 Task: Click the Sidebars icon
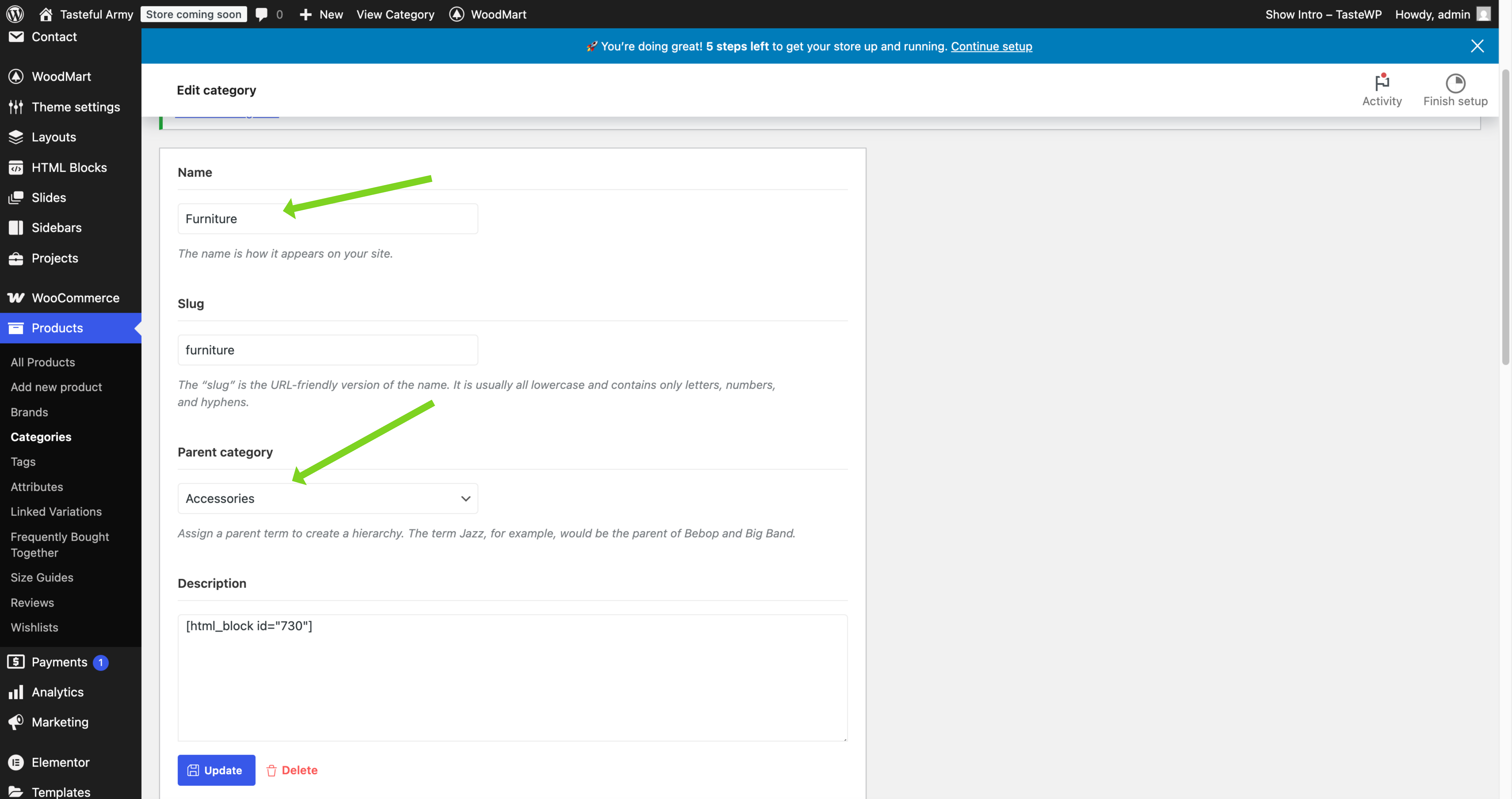tap(16, 228)
